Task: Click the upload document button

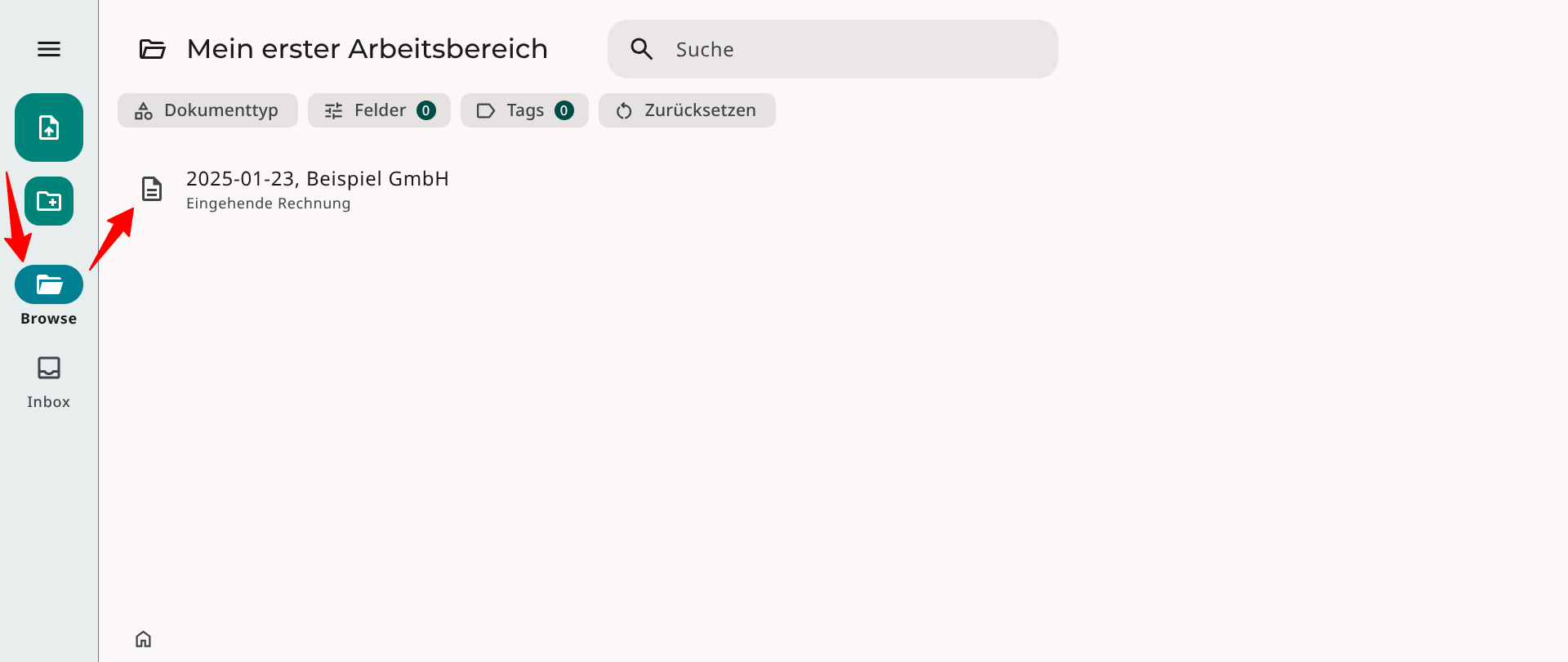Action: pos(49,127)
